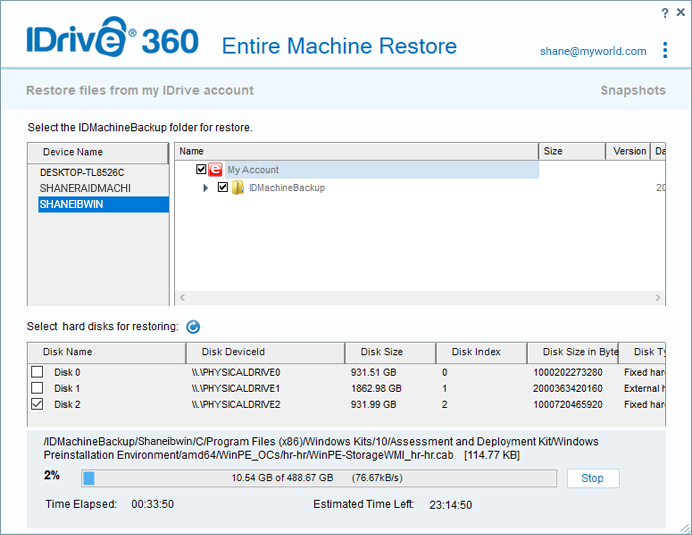The height and width of the screenshot is (535, 692).
Task: Click the 1862.98 GB disk size
Action: pos(376,388)
